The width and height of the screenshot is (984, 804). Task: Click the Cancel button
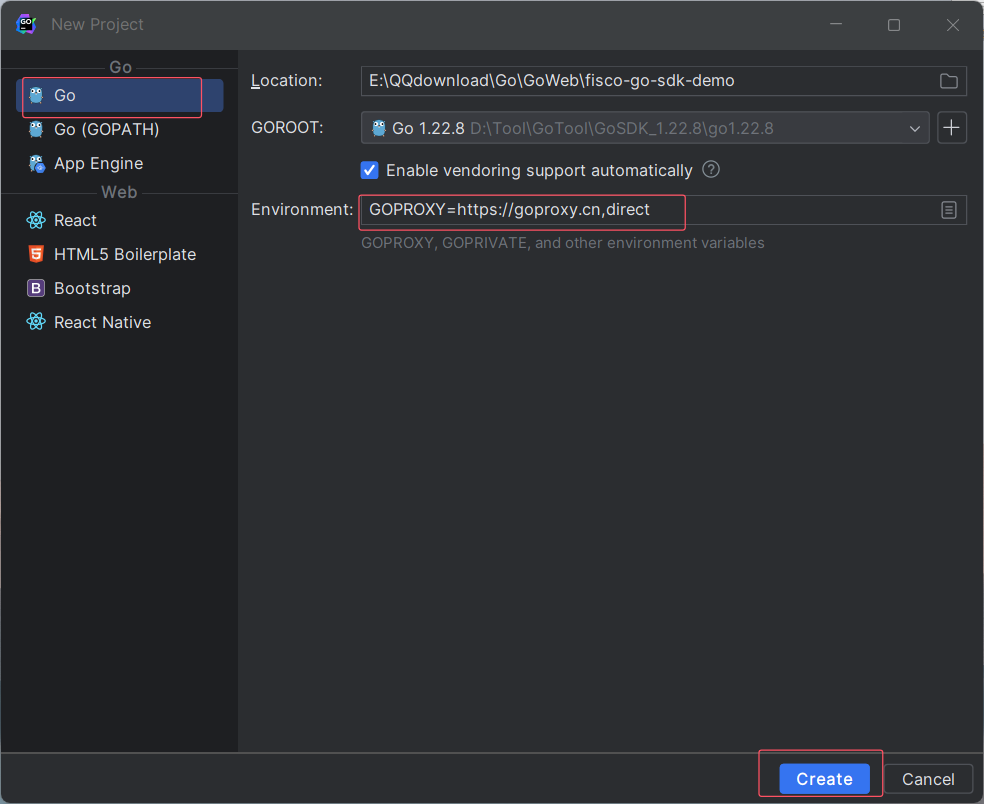928,779
